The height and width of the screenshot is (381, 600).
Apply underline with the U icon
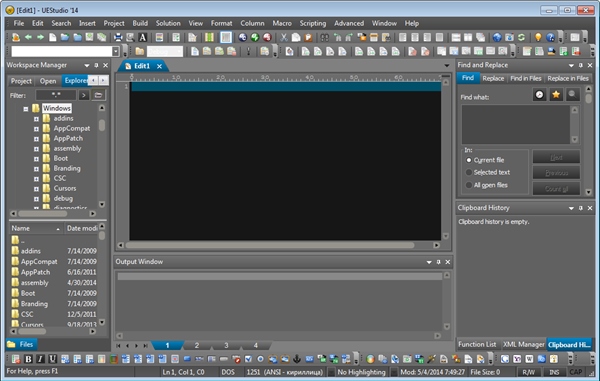tap(52, 359)
